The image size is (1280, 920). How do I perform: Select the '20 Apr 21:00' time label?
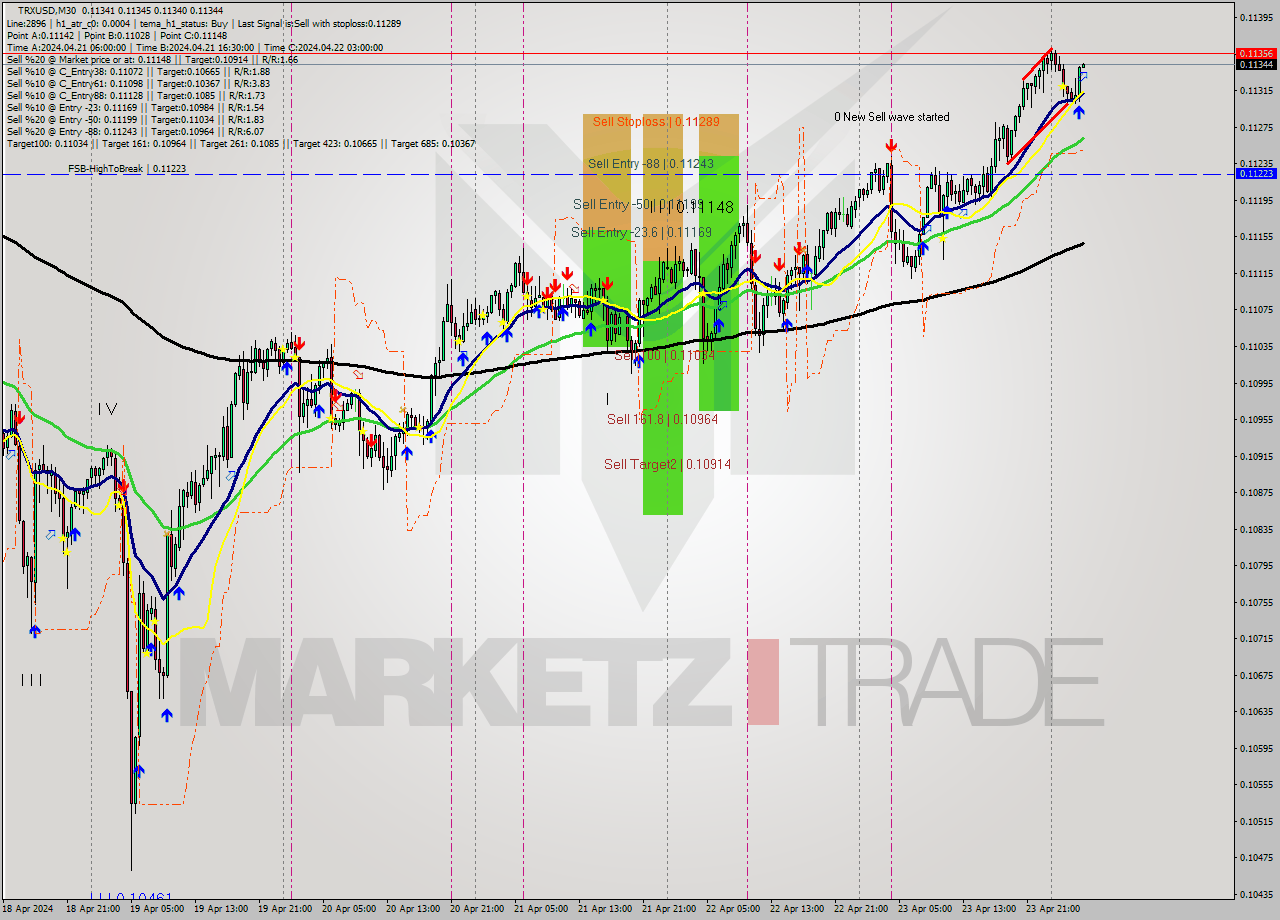[477, 909]
